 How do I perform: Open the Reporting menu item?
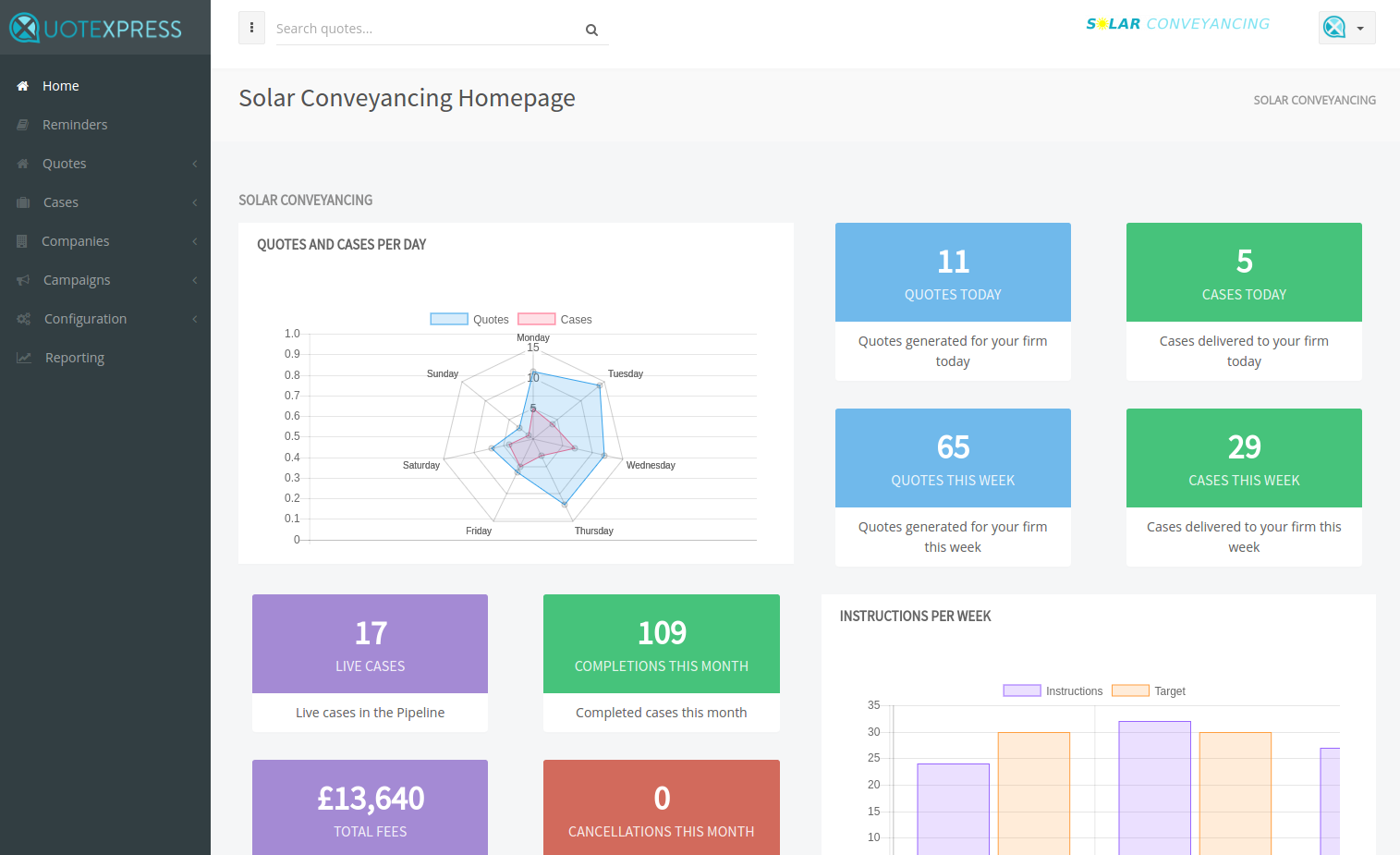(x=105, y=358)
